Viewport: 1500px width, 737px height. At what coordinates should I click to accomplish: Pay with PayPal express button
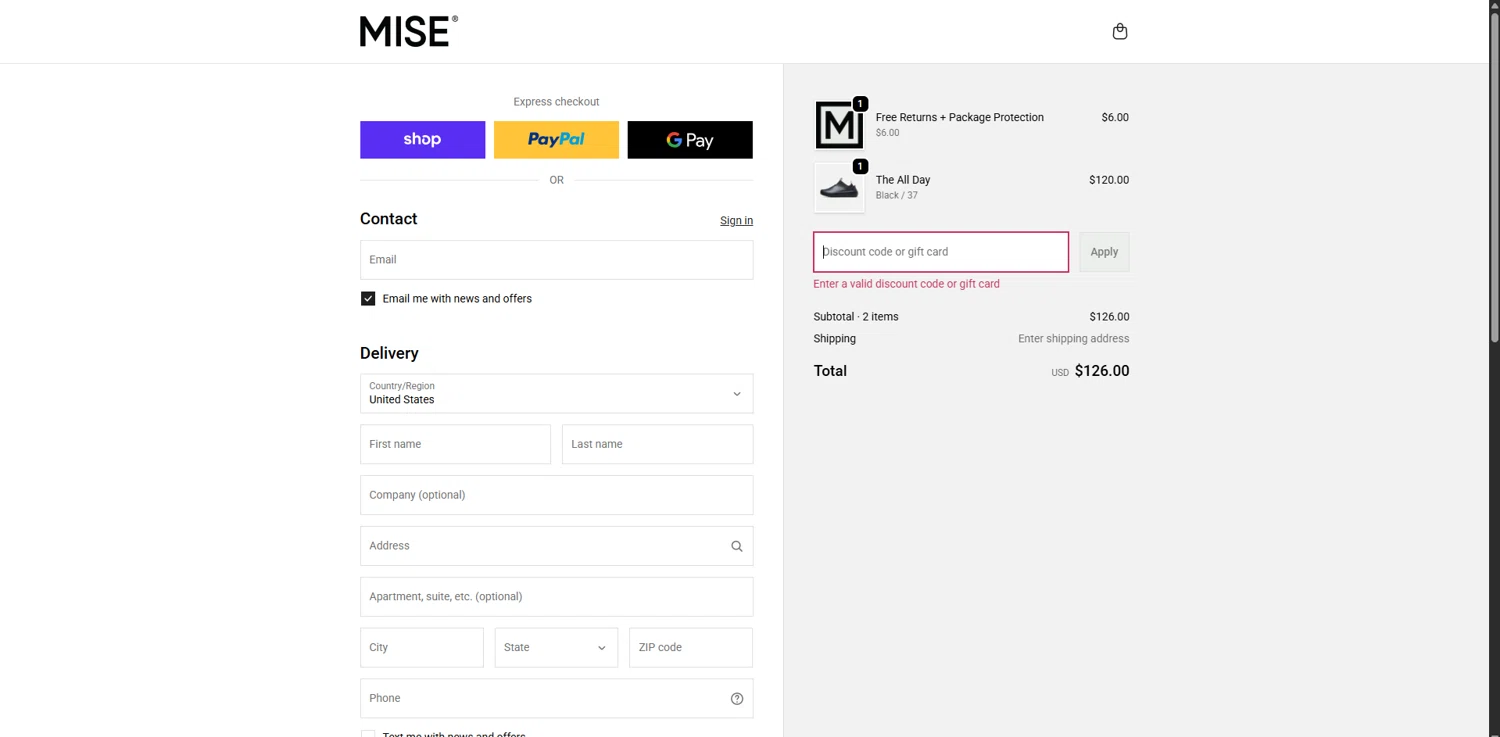click(556, 140)
